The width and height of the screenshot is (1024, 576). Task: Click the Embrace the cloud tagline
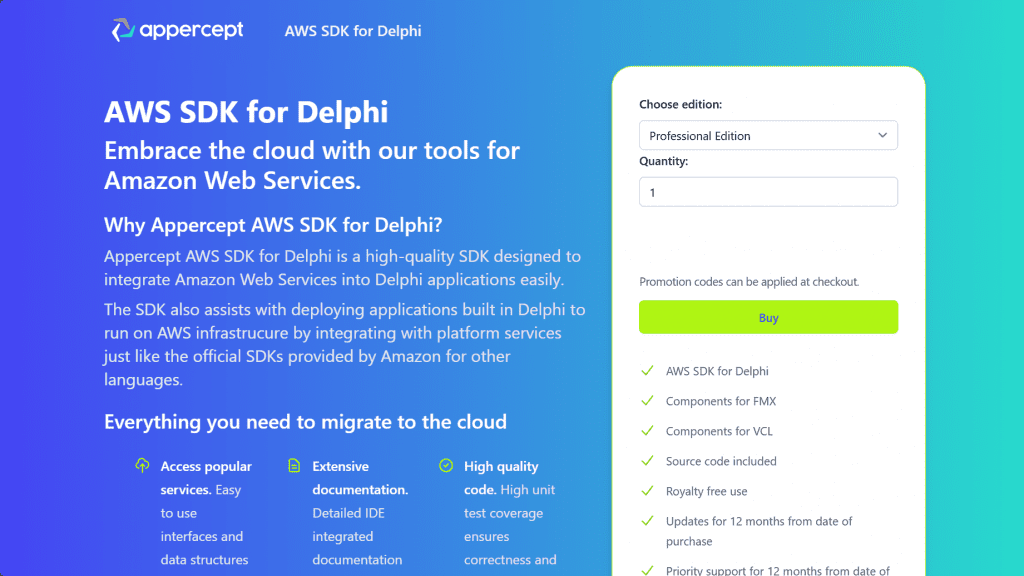pyautogui.click(x=312, y=165)
